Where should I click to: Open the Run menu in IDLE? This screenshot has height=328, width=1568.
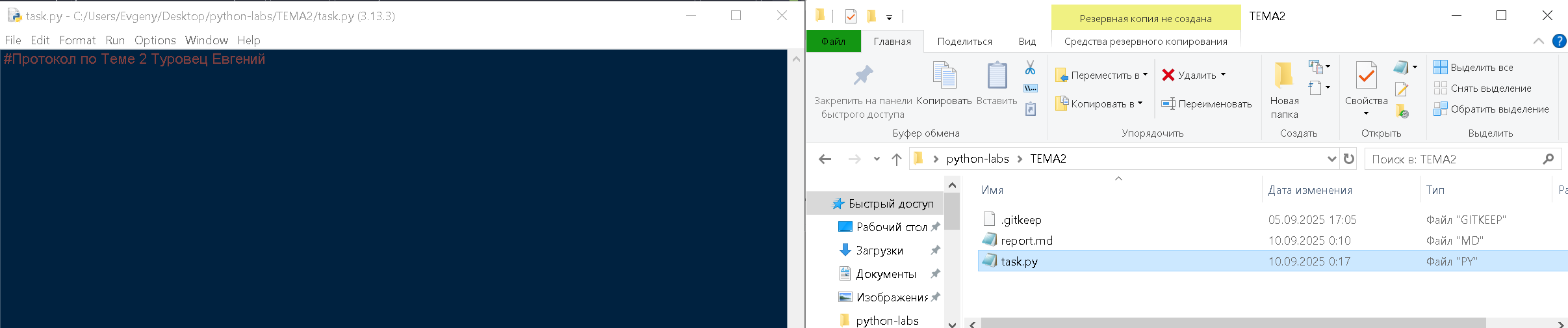115,40
